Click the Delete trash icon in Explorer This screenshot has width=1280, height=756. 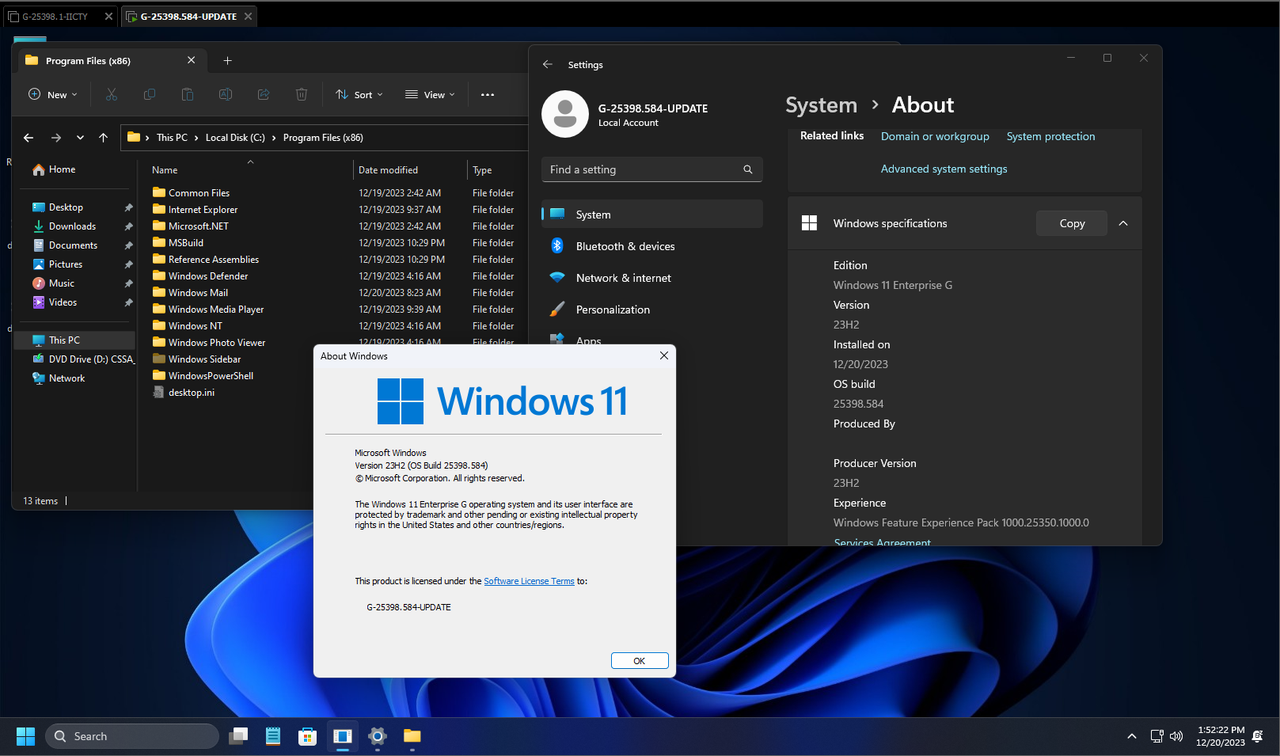301,94
